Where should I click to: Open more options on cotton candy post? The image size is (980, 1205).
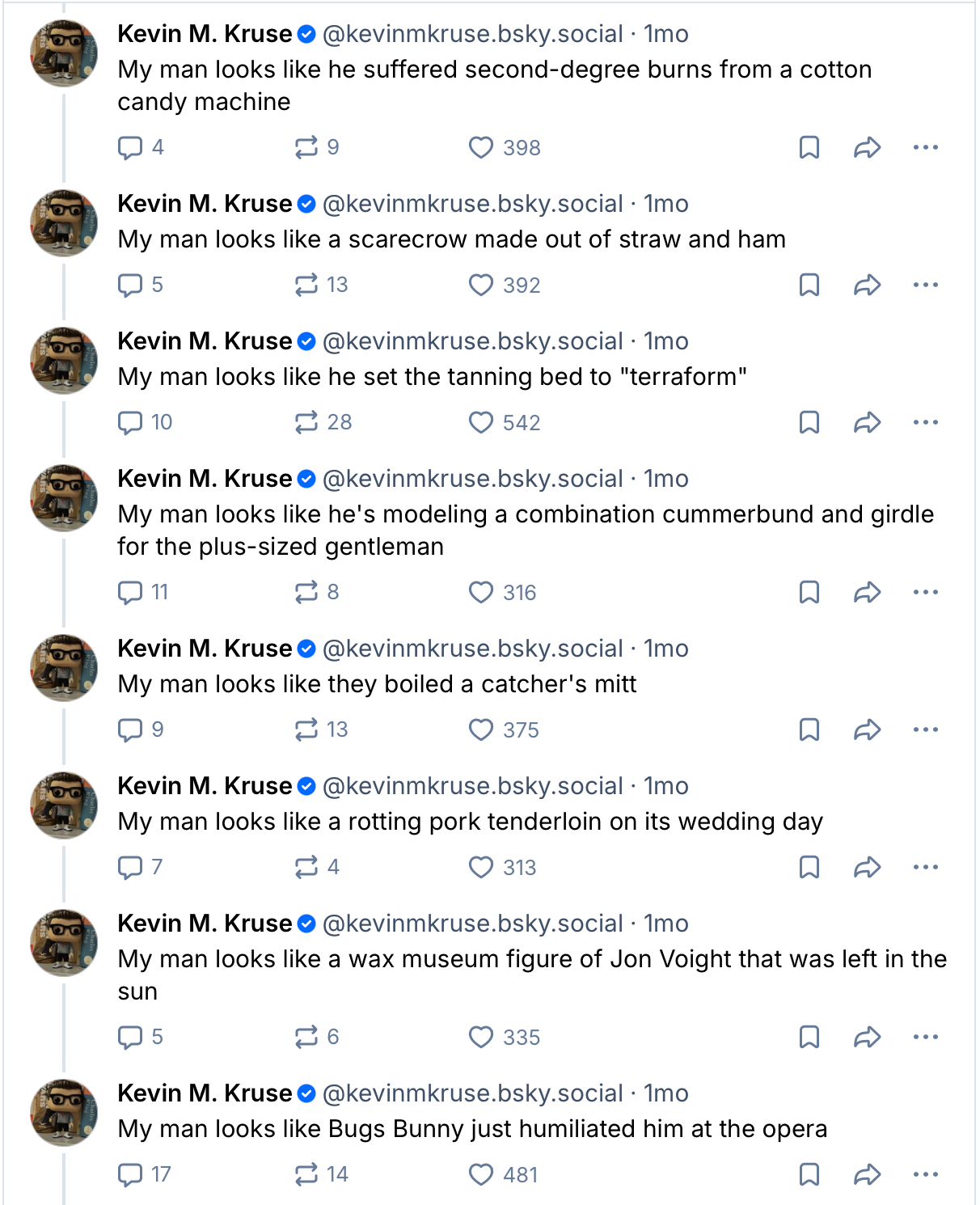[925, 147]
